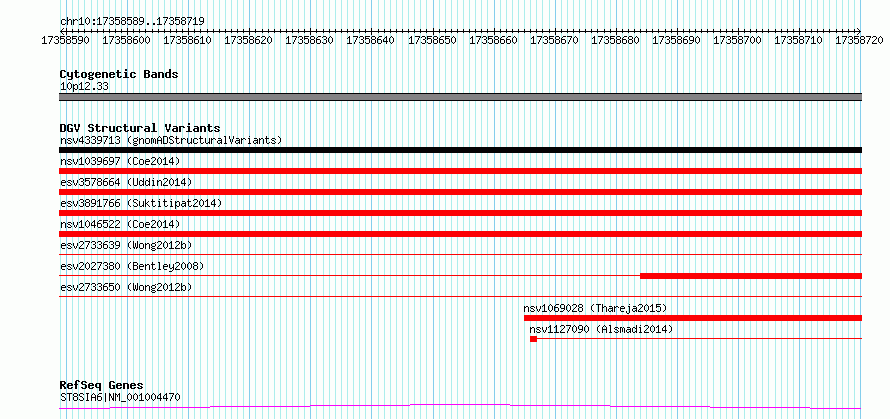Click the 17358640 ruler coordinate

(x=370, y=40)
